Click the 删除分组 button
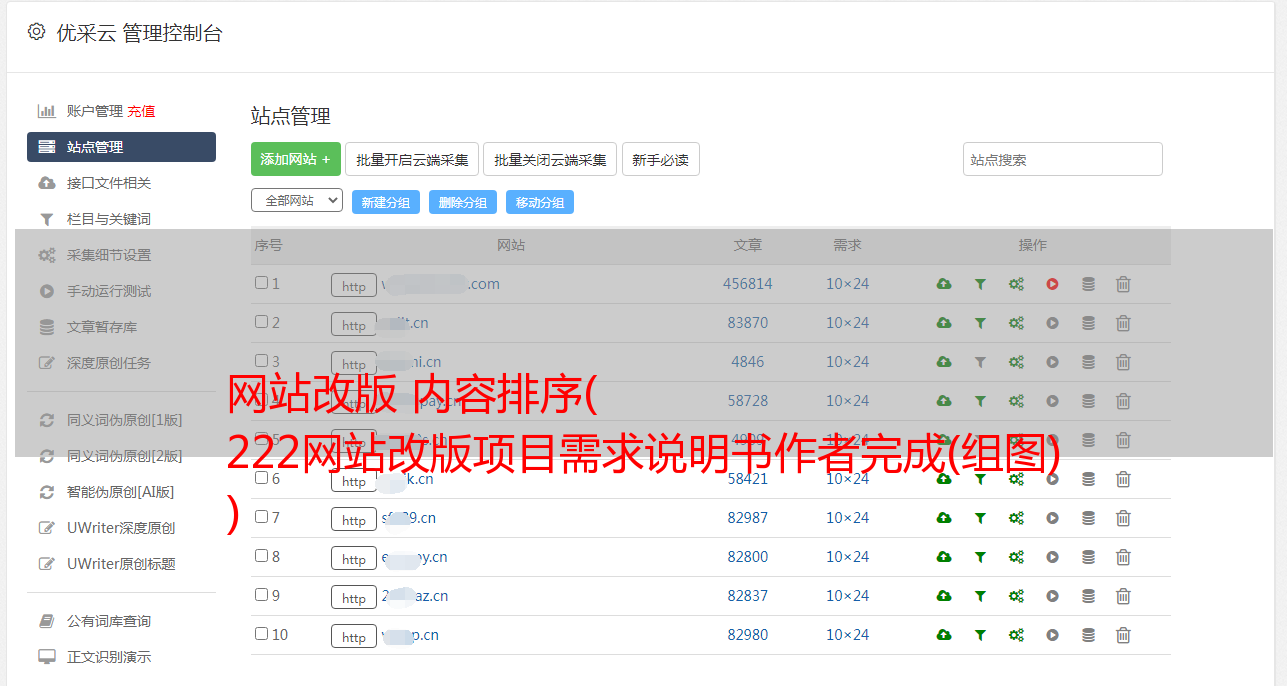This screenshot has height=686, width=1287. tap(463, 202)
